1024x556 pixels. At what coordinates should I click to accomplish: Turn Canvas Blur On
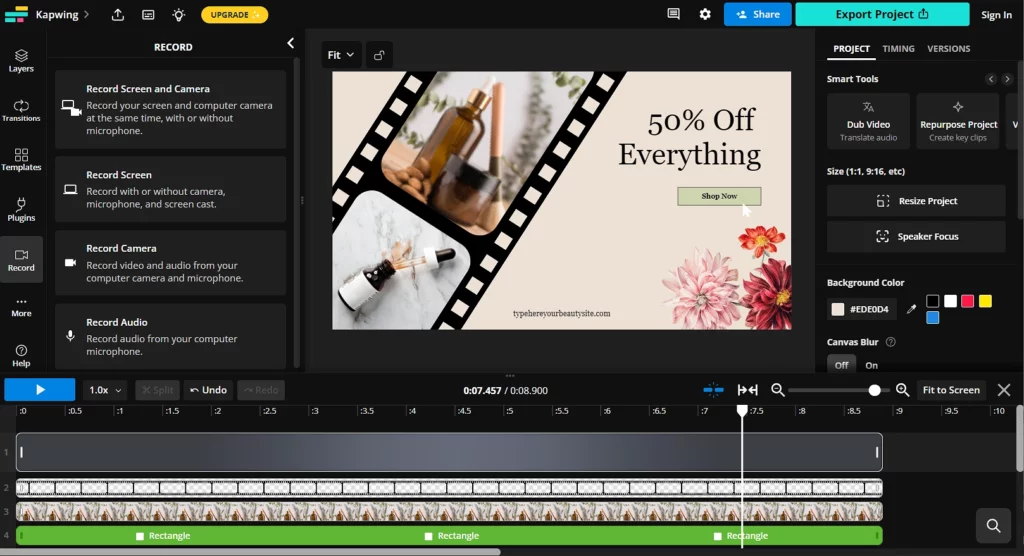(x=871, y=365)
